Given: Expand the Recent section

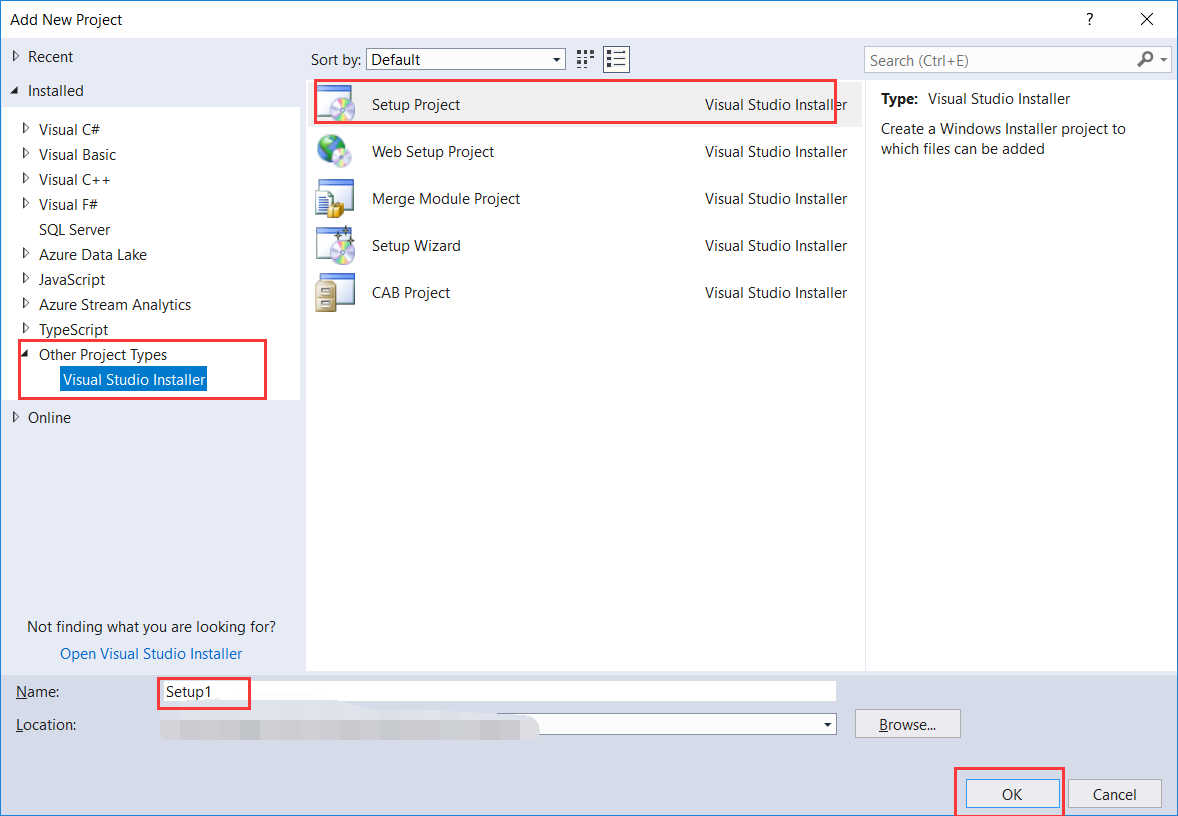Looking at the screenshot, I should (16, 56).
